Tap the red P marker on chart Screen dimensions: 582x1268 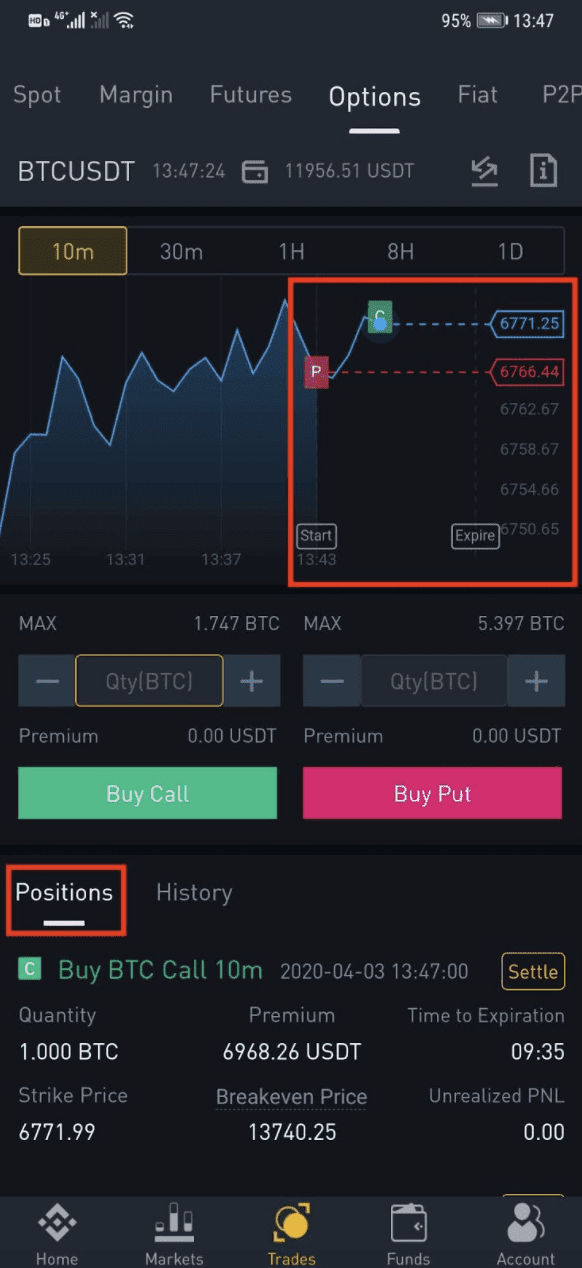click(x=316, y=372)
